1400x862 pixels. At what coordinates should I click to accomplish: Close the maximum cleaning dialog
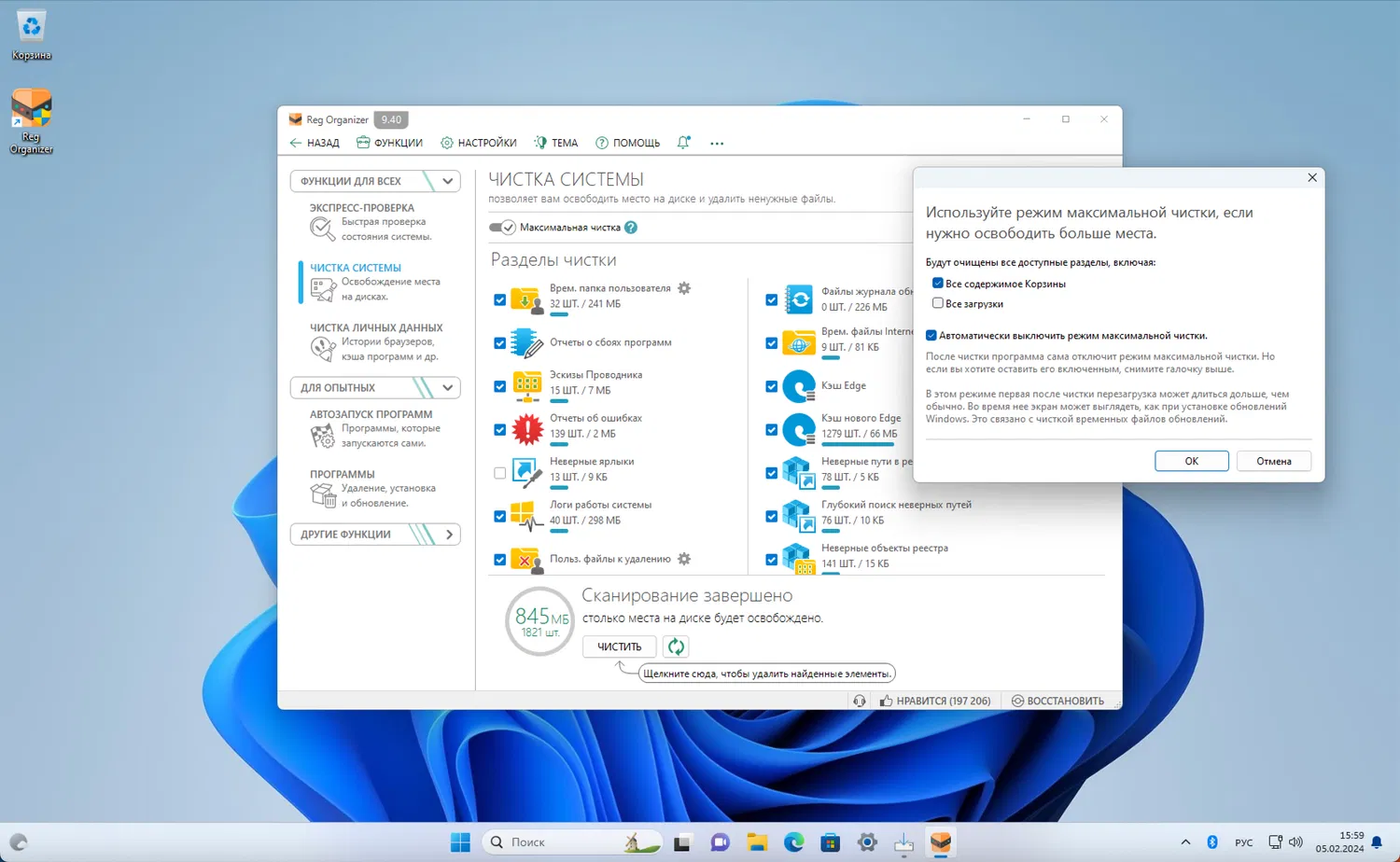[1312, 177]
